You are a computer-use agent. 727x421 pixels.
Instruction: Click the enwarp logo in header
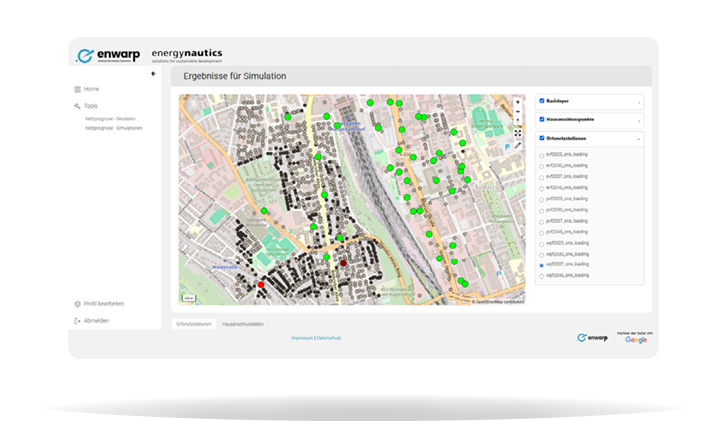click(x=108, y=55)
